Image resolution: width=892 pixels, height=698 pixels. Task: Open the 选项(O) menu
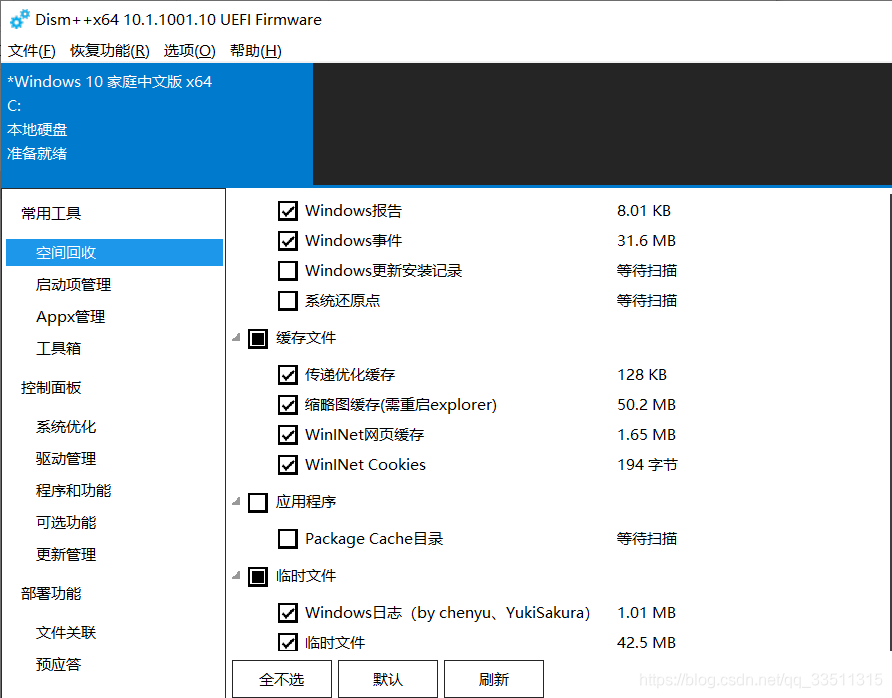point(189,51)
